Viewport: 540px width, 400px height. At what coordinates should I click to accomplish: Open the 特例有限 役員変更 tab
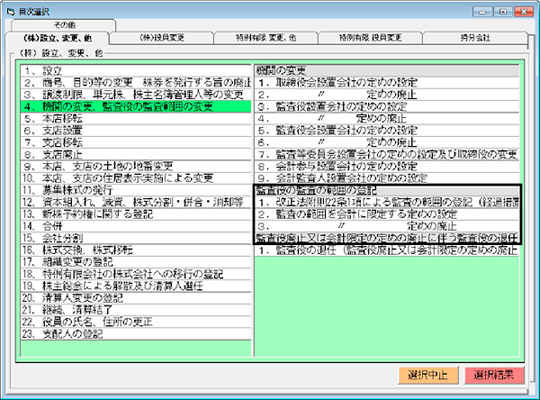370,38
